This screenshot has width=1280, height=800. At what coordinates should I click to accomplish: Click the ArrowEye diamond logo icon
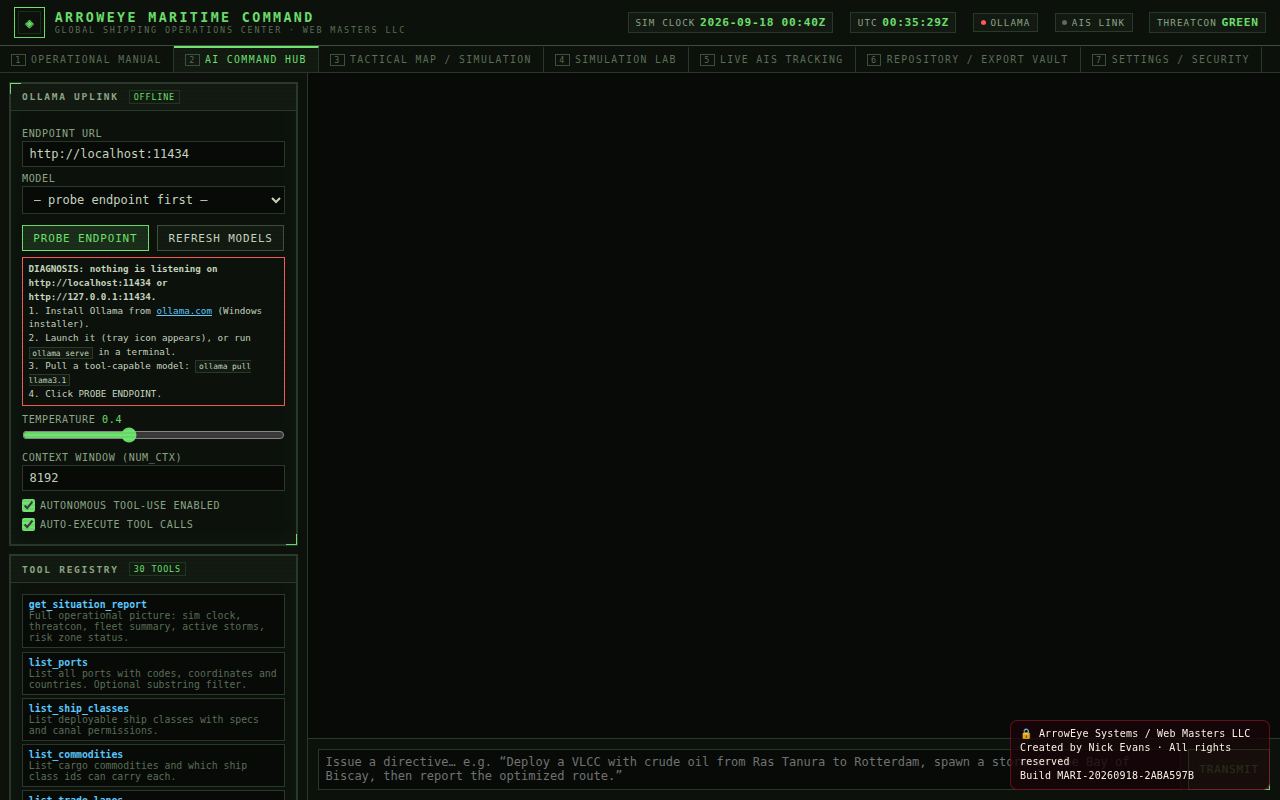click(x=29, y=22)
